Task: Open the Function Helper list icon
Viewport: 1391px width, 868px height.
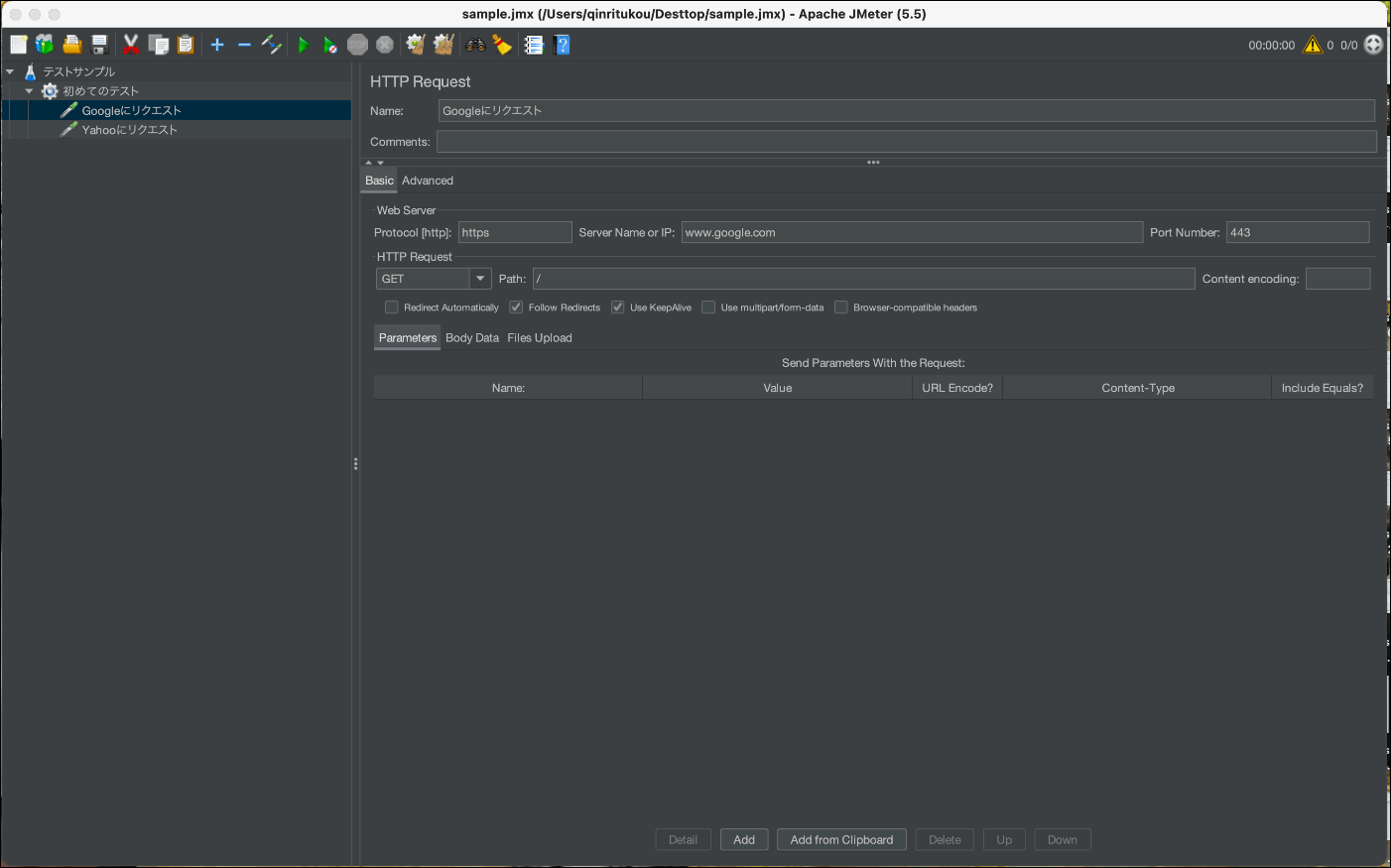Action: pyautogui.click(x=534, y=45)
